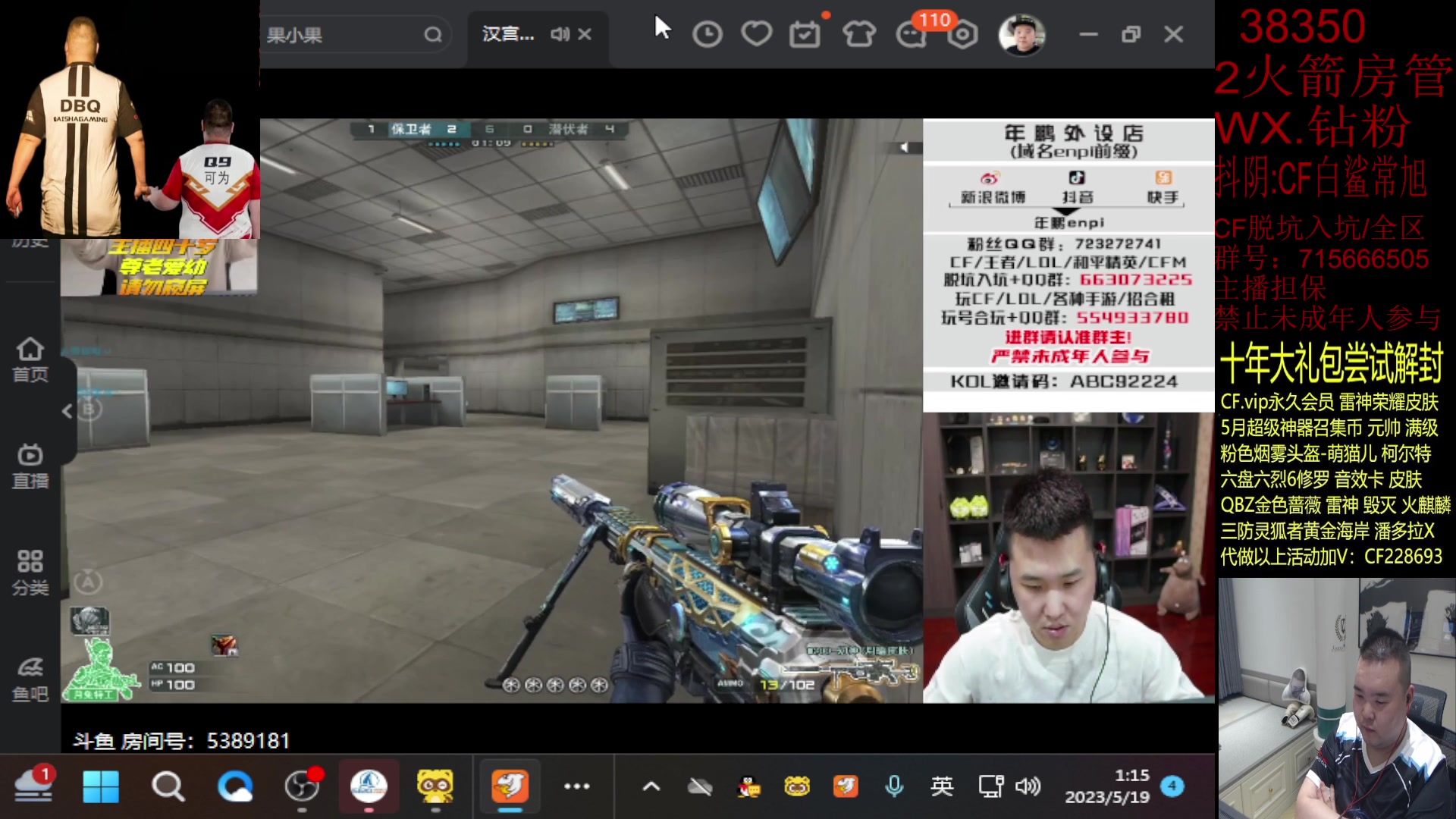Click the 果小果 search input field
Image resolution: width=1456 pixels, height=819 pixels.
(x=341, y=35)
